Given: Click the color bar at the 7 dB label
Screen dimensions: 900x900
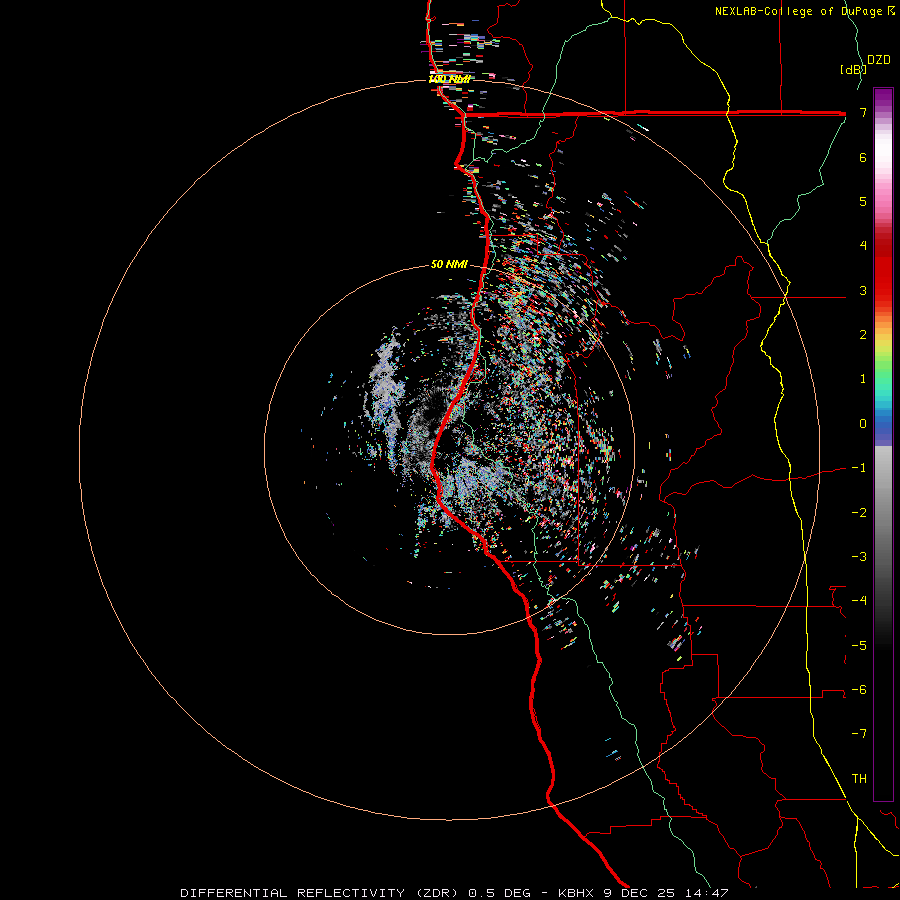Looking at the screenshot, I should tap(863, 112).
